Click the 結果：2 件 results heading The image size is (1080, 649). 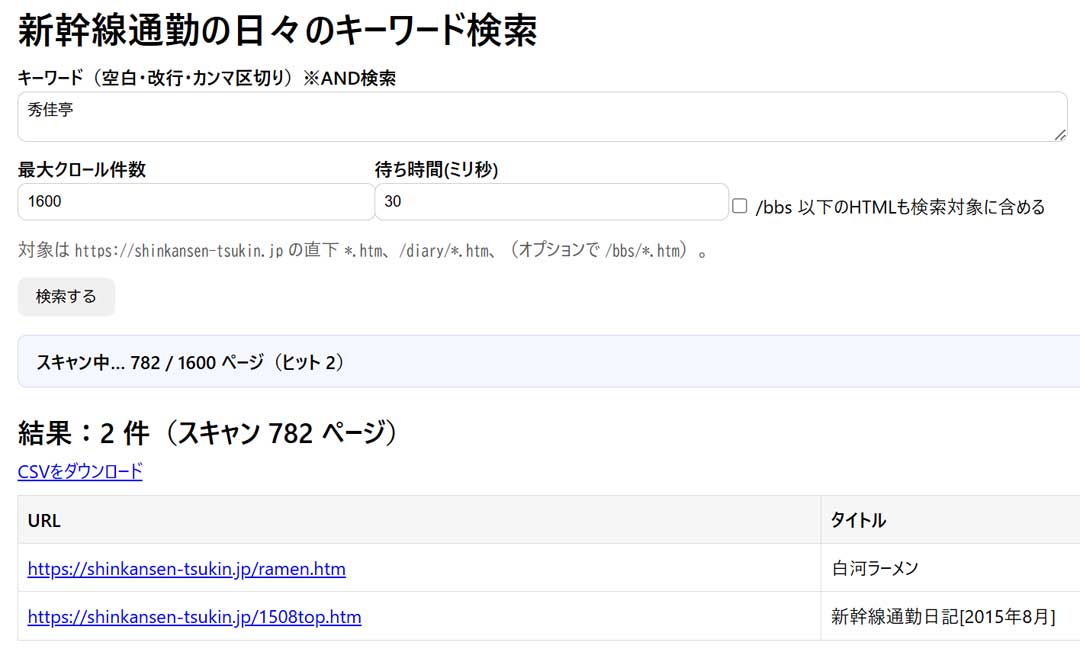coord(208,433)
